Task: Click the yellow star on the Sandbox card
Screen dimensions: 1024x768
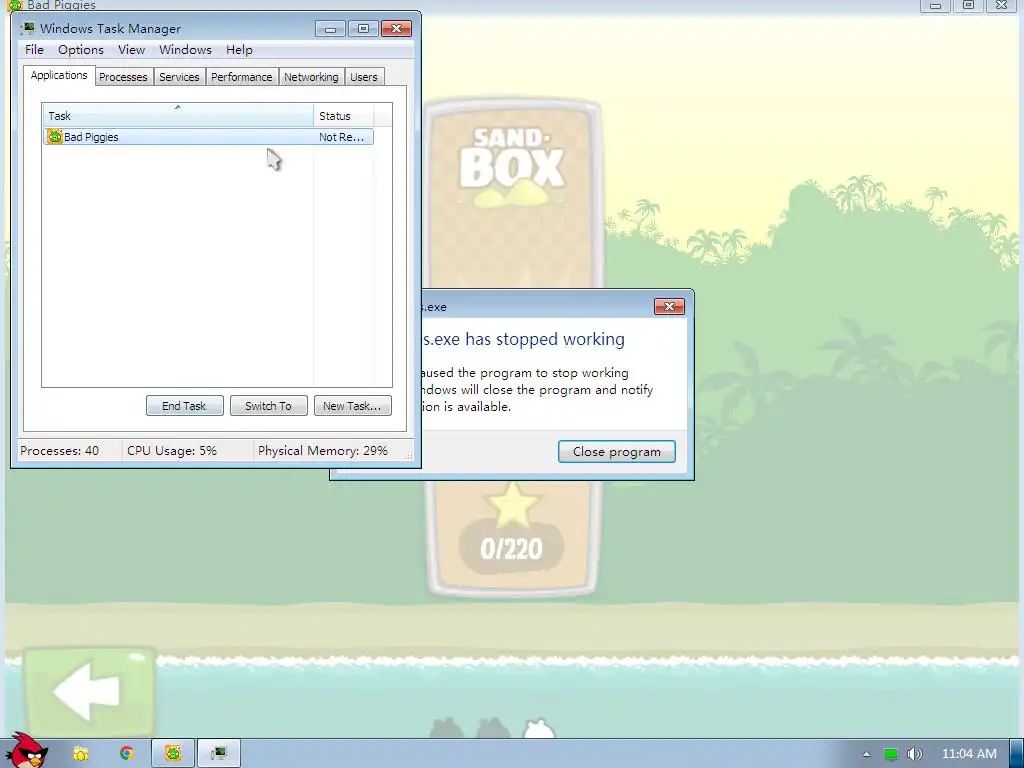Action: (x=513, y=505)
